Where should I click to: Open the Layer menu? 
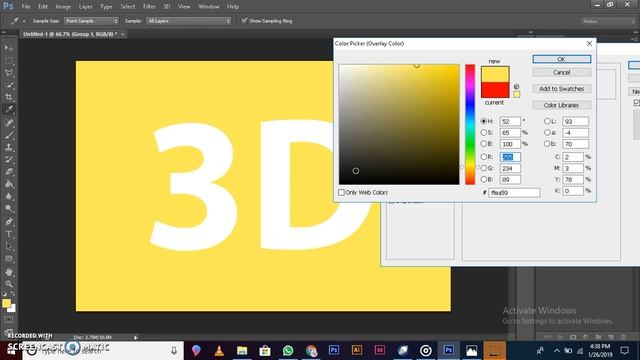[85, 7]
